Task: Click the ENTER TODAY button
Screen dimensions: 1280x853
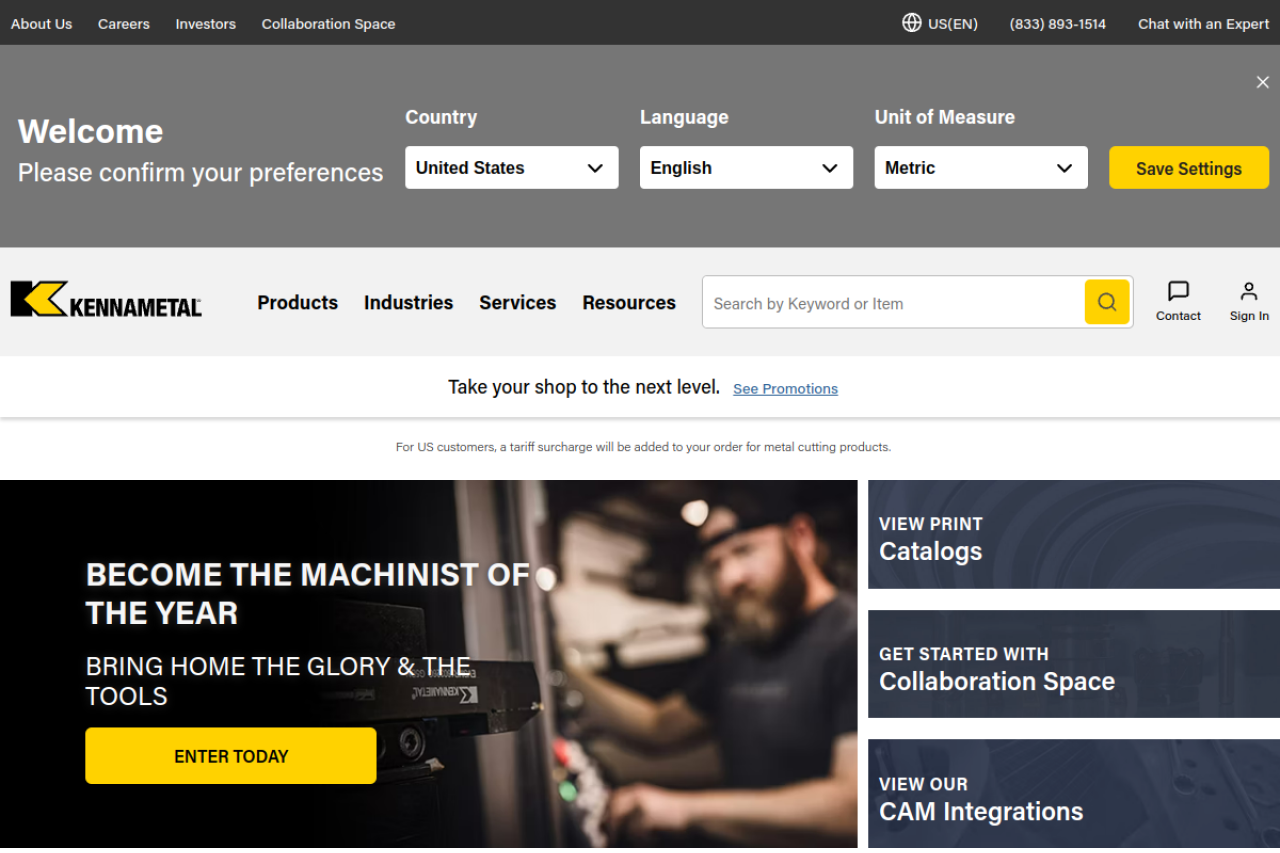Action: [x=231, y=756]
